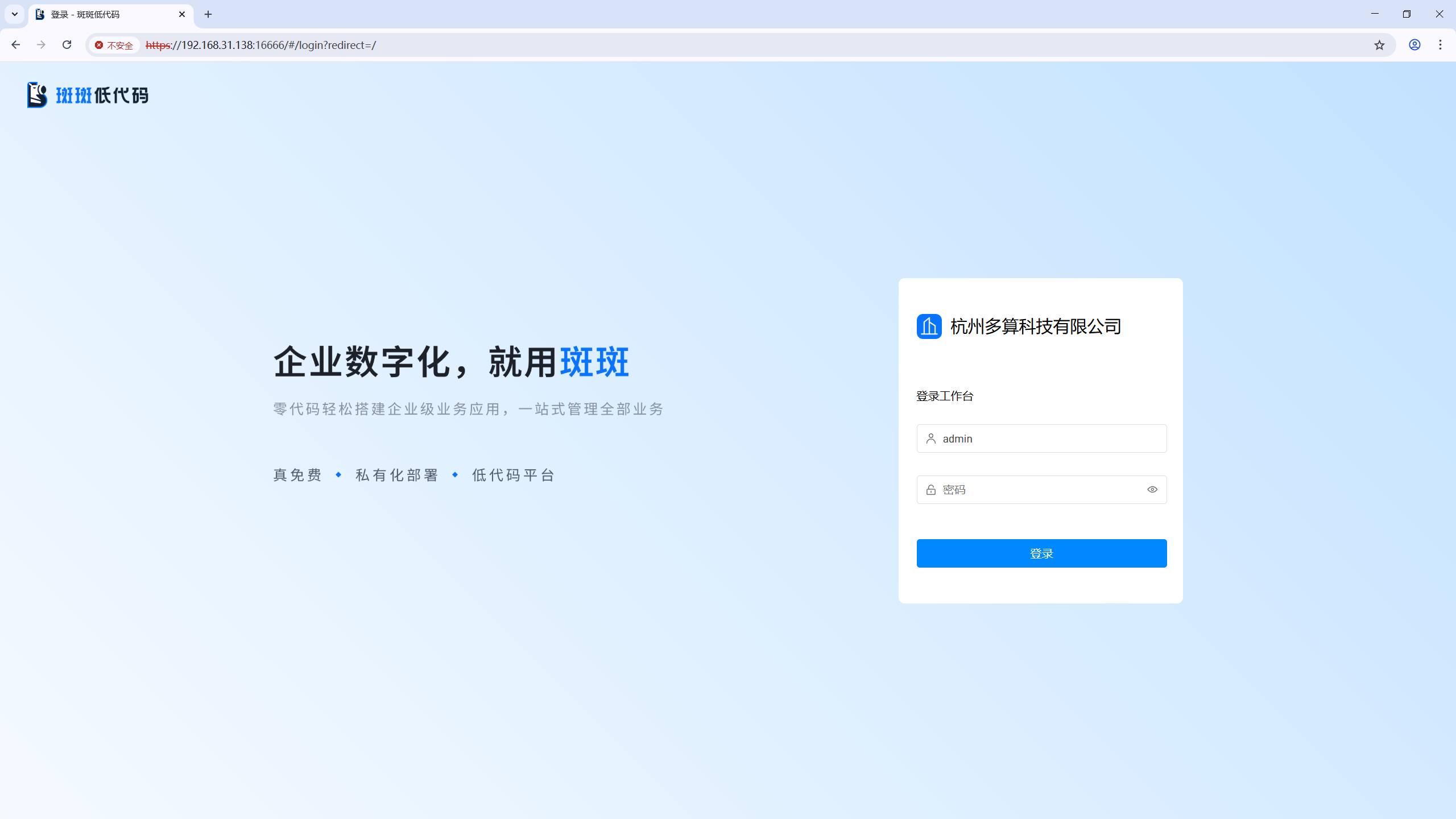This screenshot has width=1456, height=819.
Task: Click the lock icon in password field
Action: click(931, 490)
